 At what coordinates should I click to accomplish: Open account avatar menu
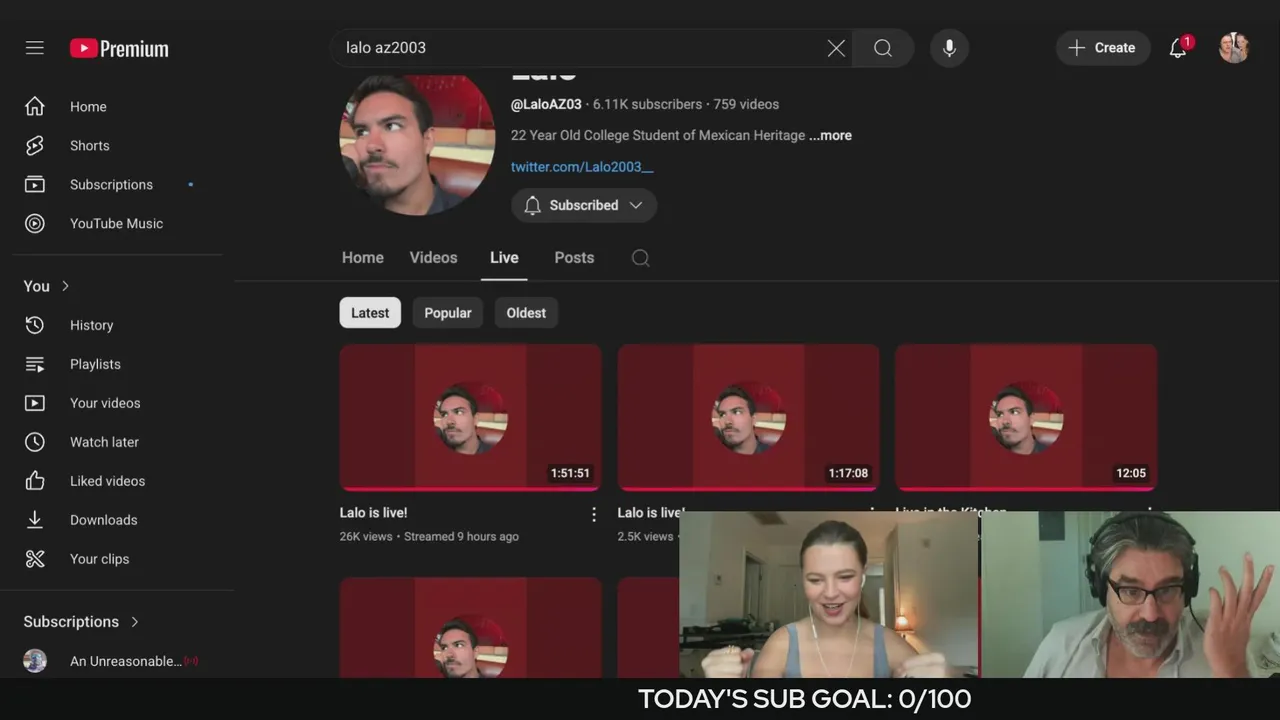tap(1234, 48)
